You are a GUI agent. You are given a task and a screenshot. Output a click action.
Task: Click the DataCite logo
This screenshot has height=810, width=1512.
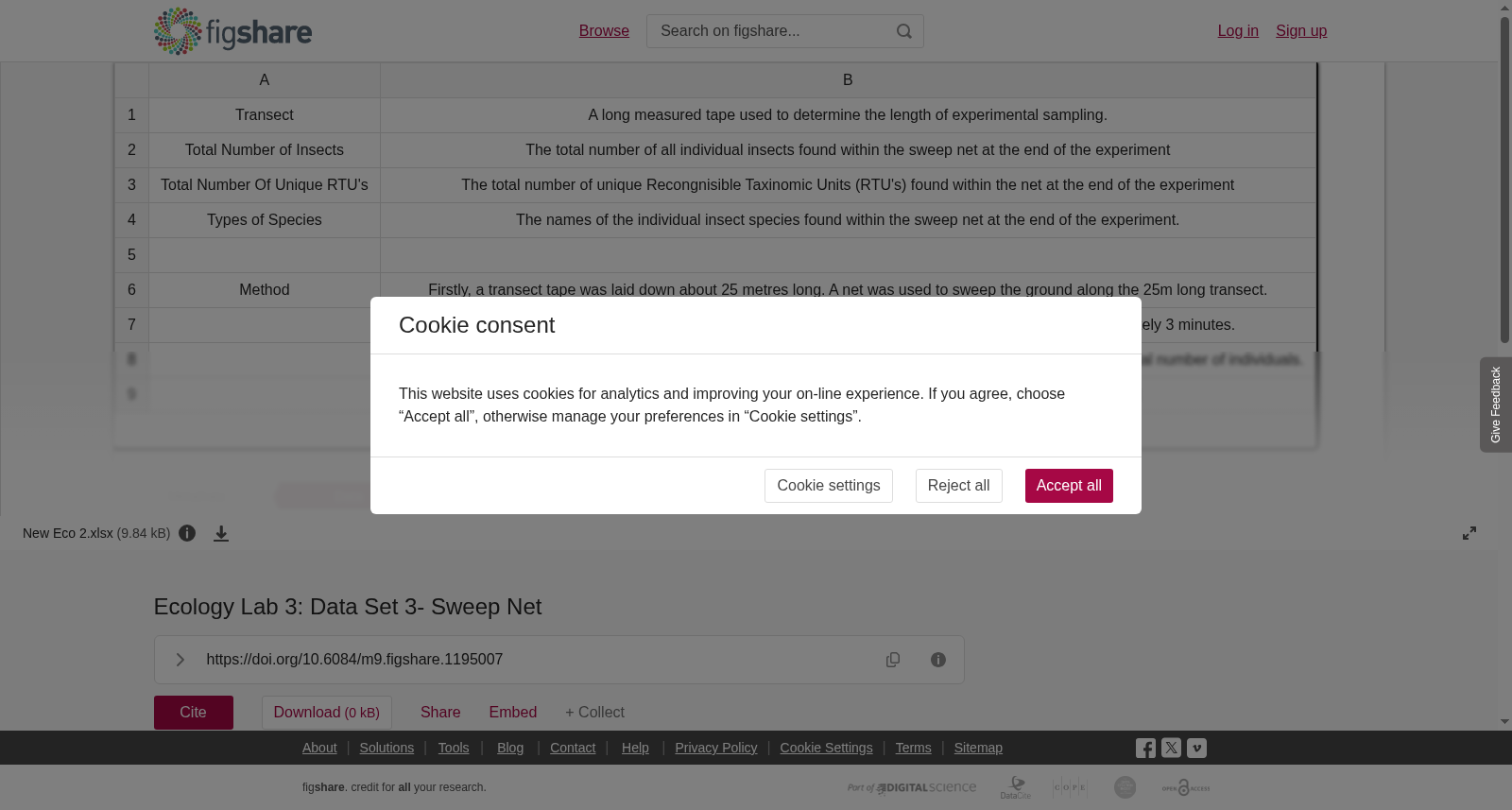tap(1016, 787)
